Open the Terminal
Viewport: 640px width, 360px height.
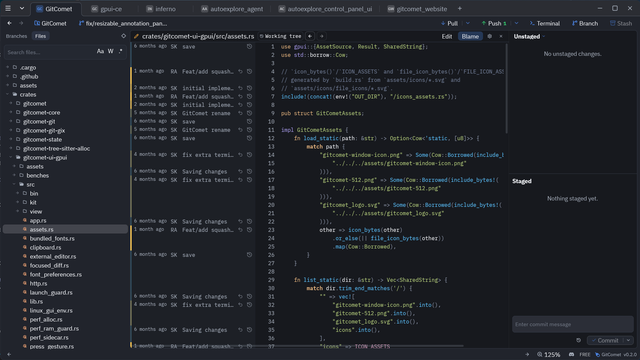[544, 23]
